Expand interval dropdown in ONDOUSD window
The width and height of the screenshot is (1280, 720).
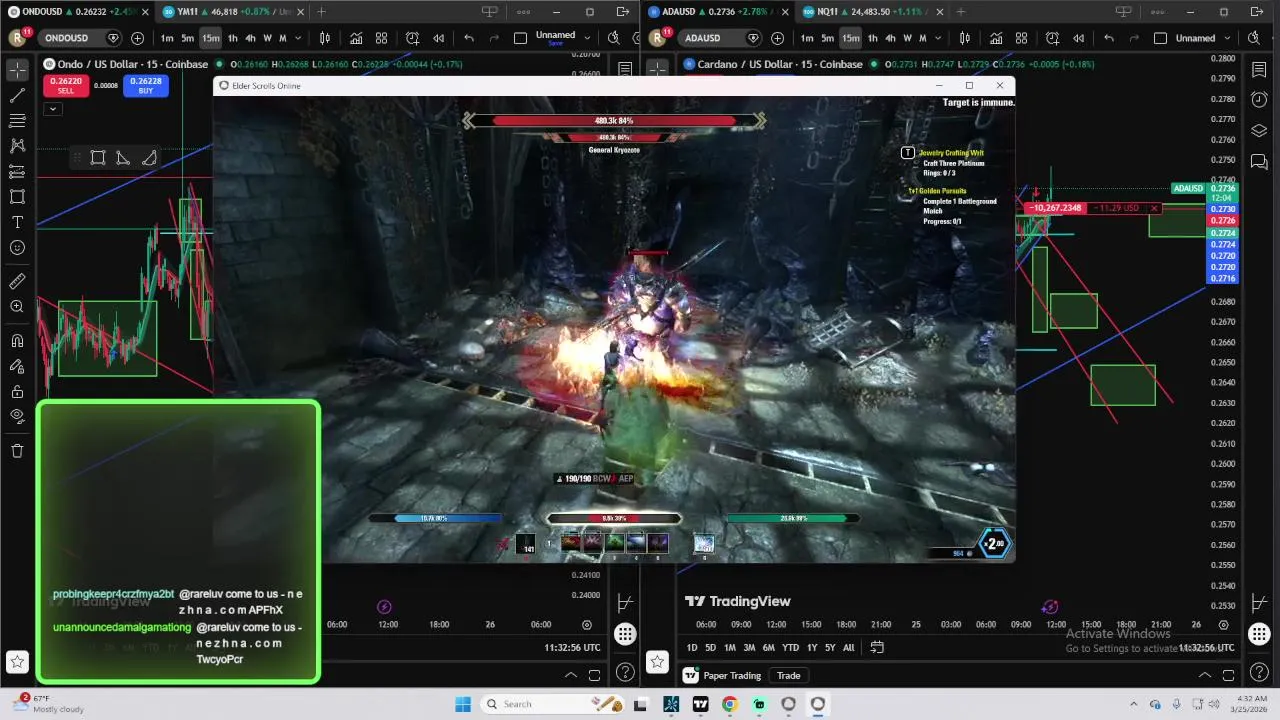tap(298, 38)
